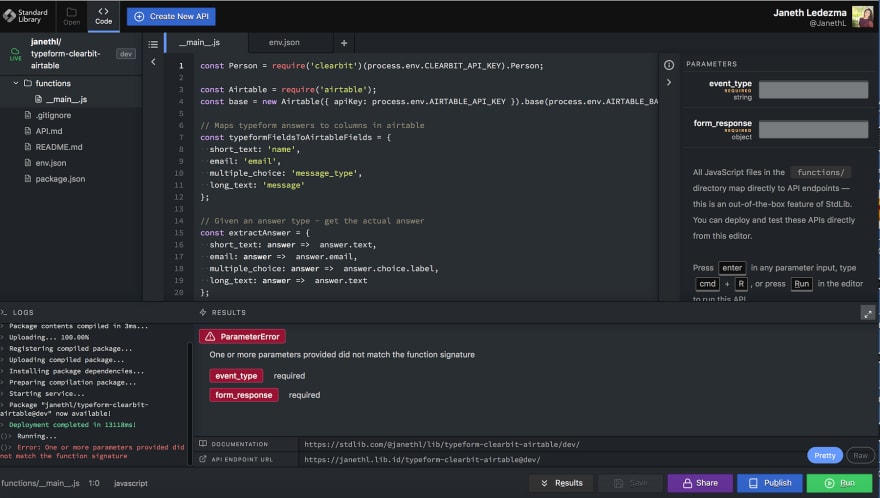Click javascript language label in status bar
Viewport: 880px width, 498px height.
click(x=131, y=483)
